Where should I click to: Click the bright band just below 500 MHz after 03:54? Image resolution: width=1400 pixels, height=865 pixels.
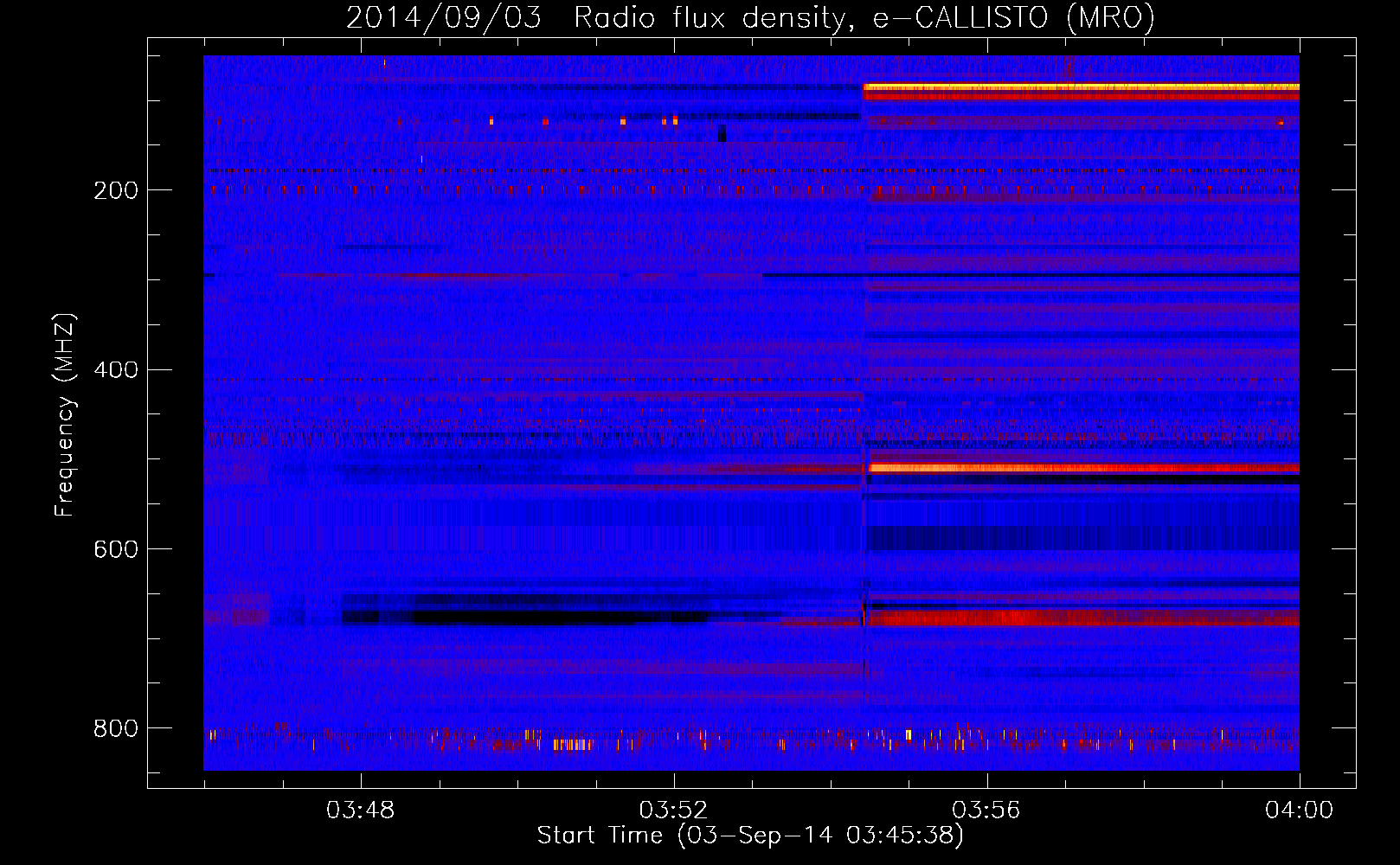(x=1084, y=468)
